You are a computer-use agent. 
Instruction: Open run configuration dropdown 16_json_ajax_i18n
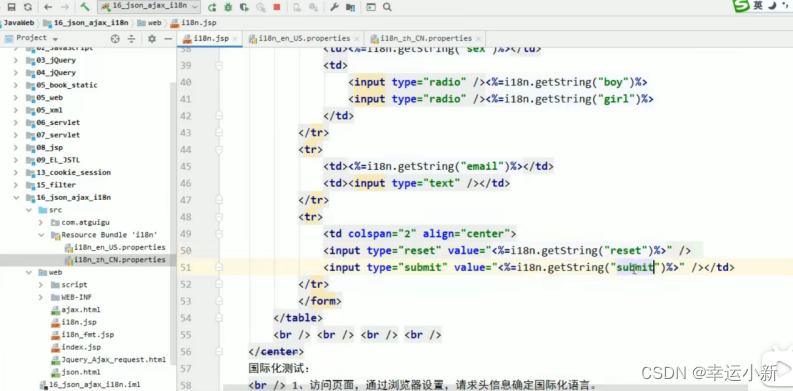click(150, 7)
